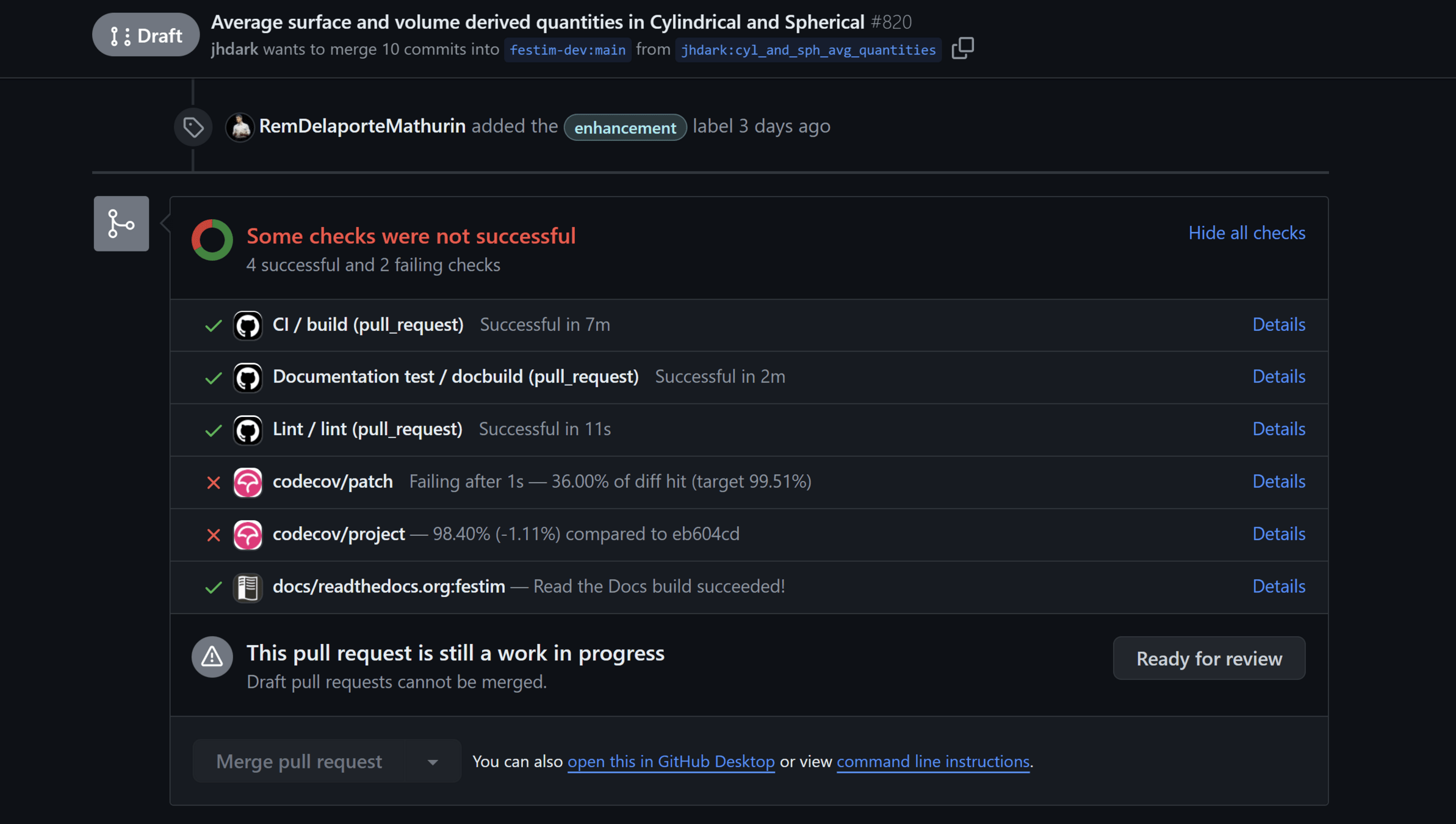
Task: Click the Read the Docs icon
Action: coord(248,587)
